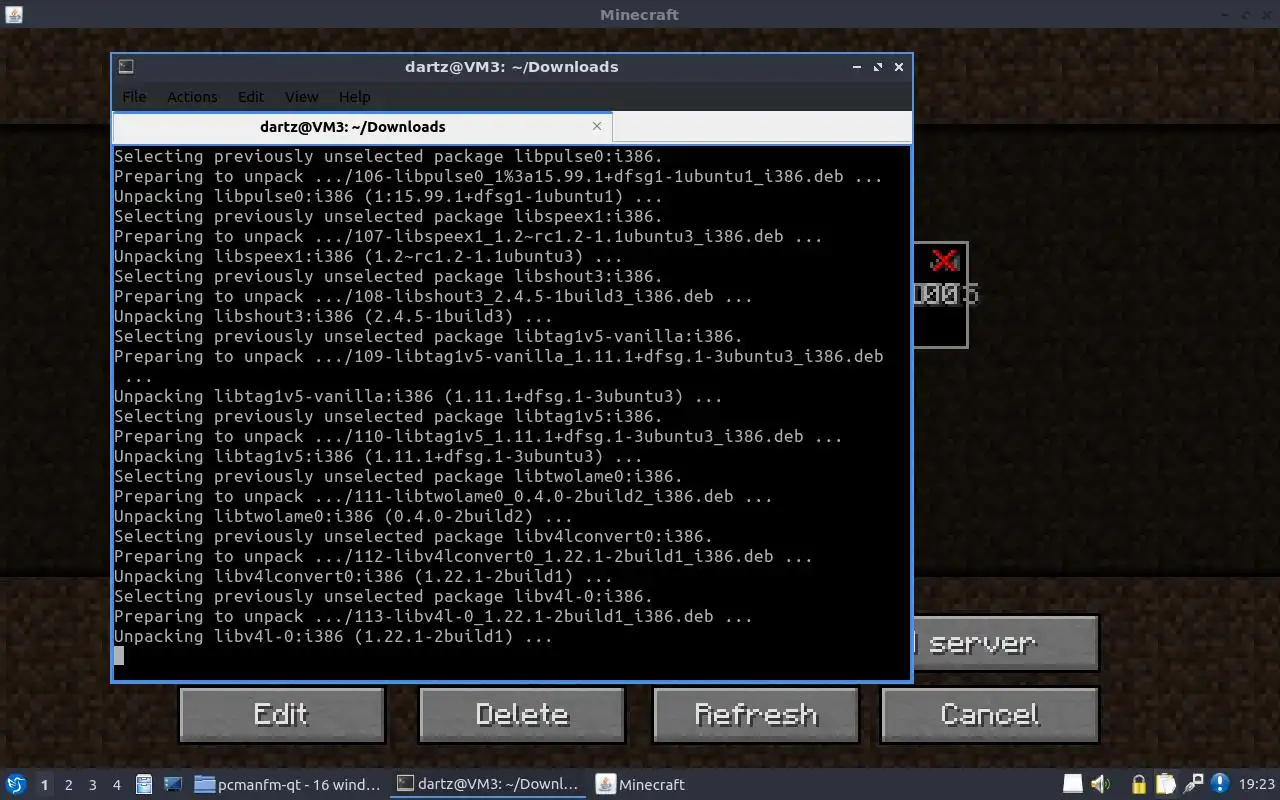Select the dartz@VM3: ~/Downloads terminal tab

[x=362, y=127]
